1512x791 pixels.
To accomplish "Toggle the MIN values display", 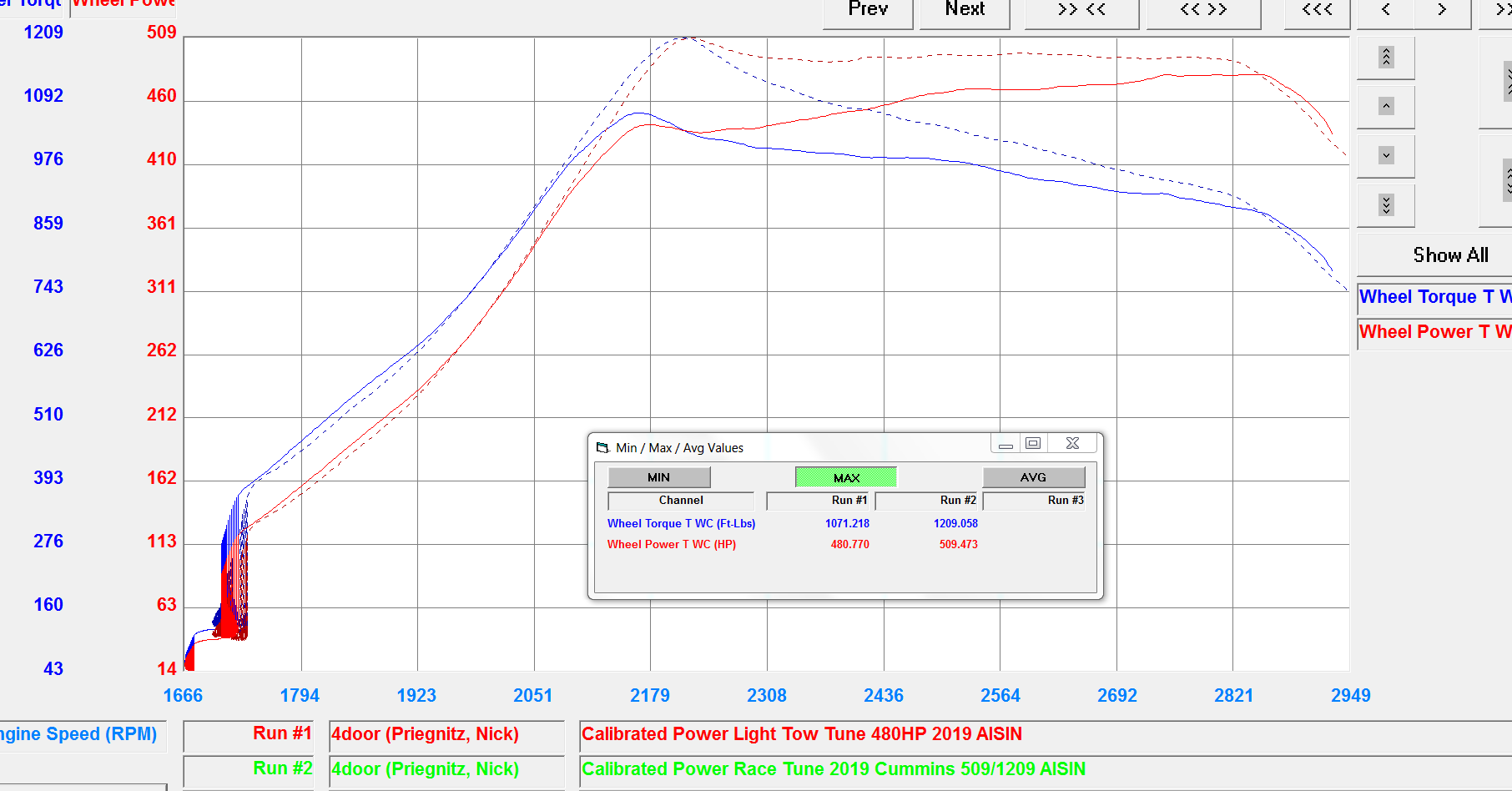I will 658,476.
